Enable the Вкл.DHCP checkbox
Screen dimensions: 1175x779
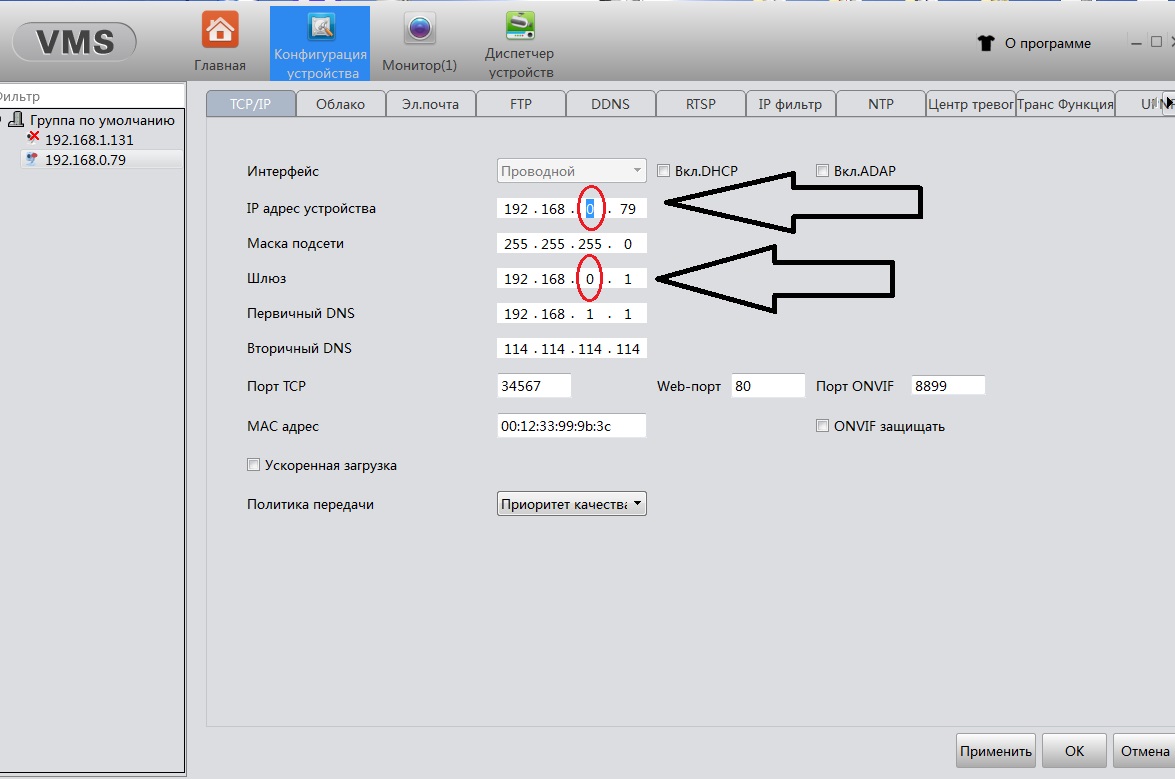pos(664,171)
